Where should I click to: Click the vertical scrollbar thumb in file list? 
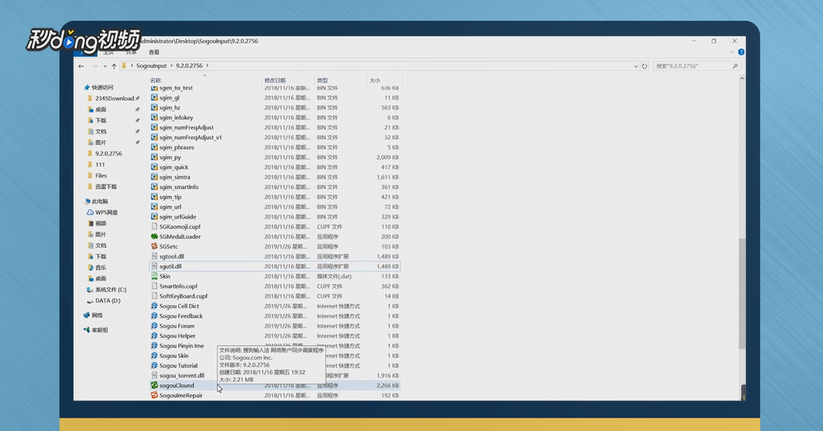coord(742,293)
